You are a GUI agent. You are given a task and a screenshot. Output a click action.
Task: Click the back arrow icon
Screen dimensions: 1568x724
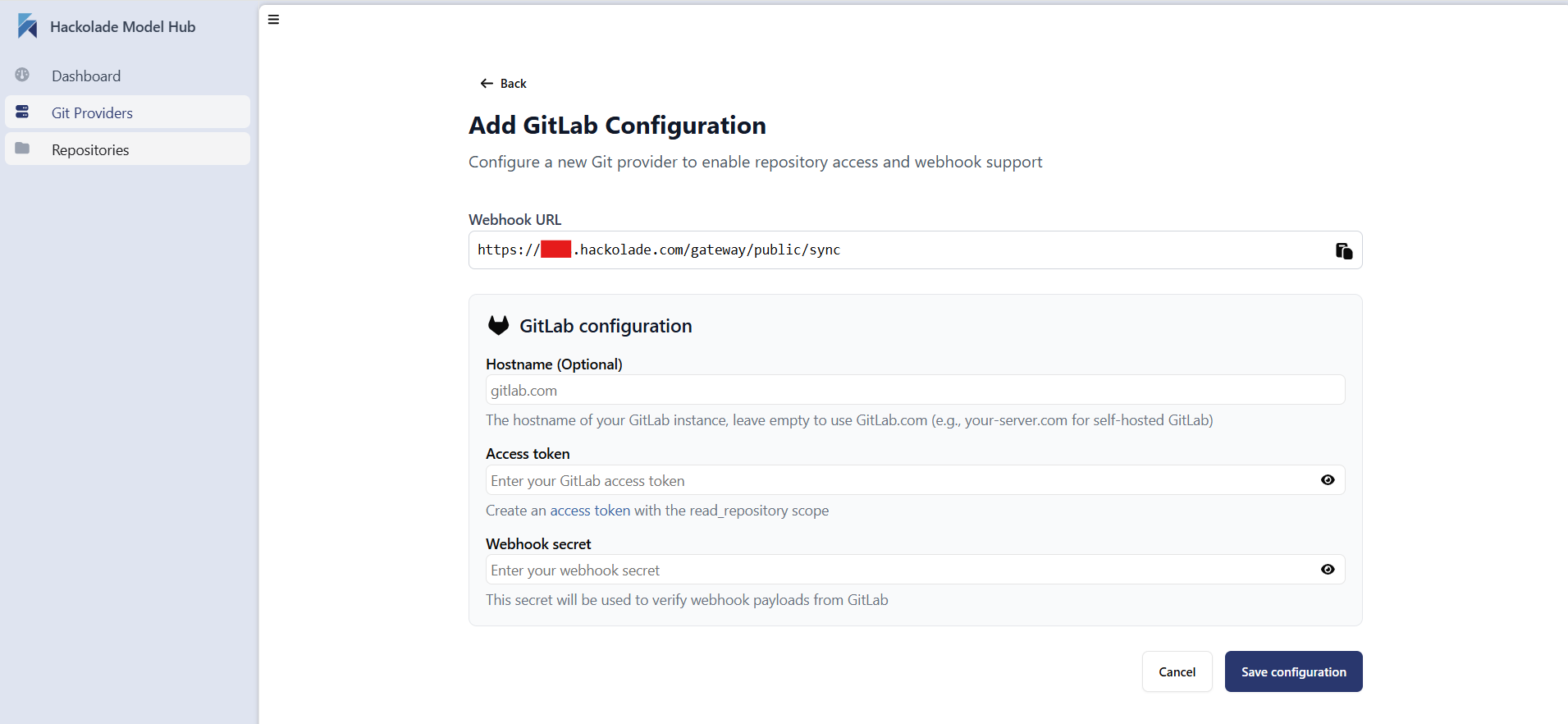[x=486, y=83]
